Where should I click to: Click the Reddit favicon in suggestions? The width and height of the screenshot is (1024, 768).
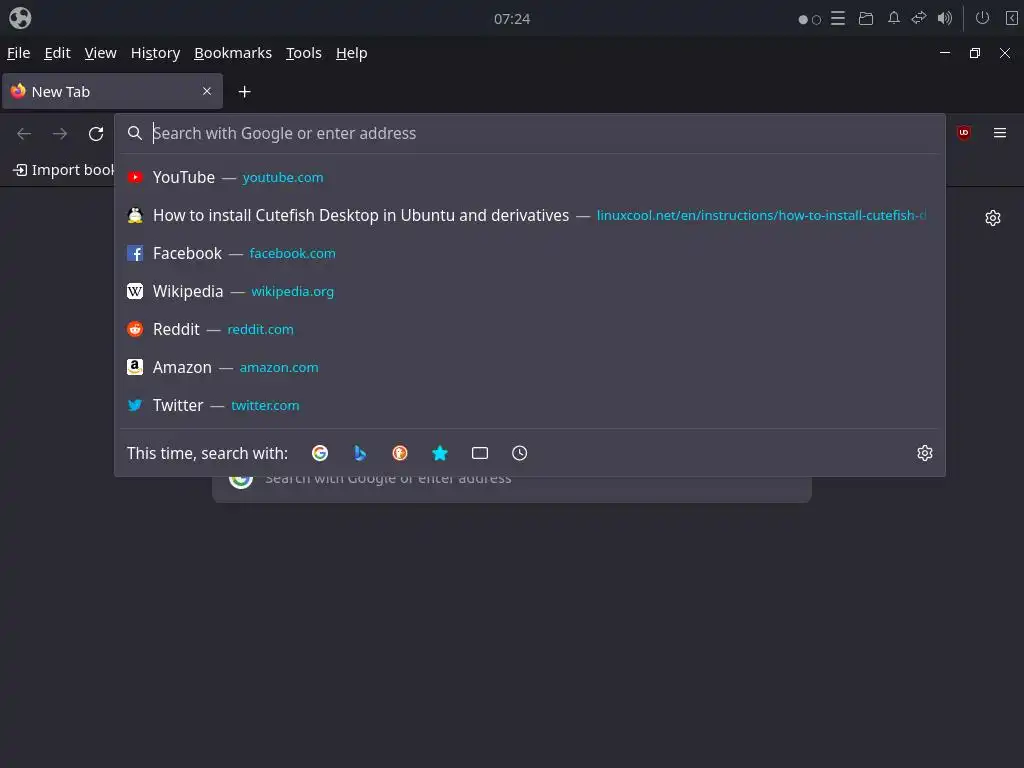pos(135,329)
